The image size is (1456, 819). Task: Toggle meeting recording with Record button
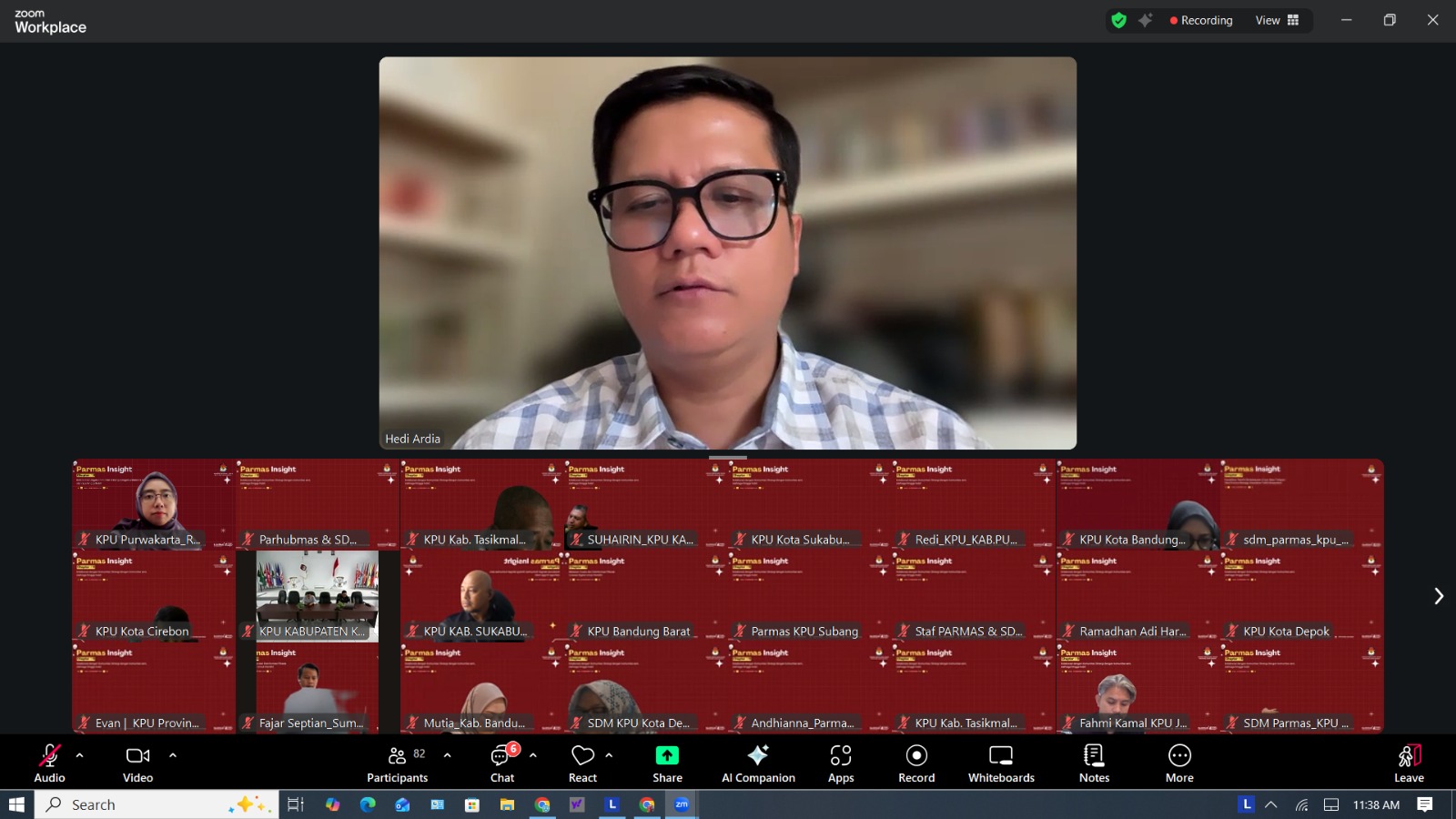(916, 763)
